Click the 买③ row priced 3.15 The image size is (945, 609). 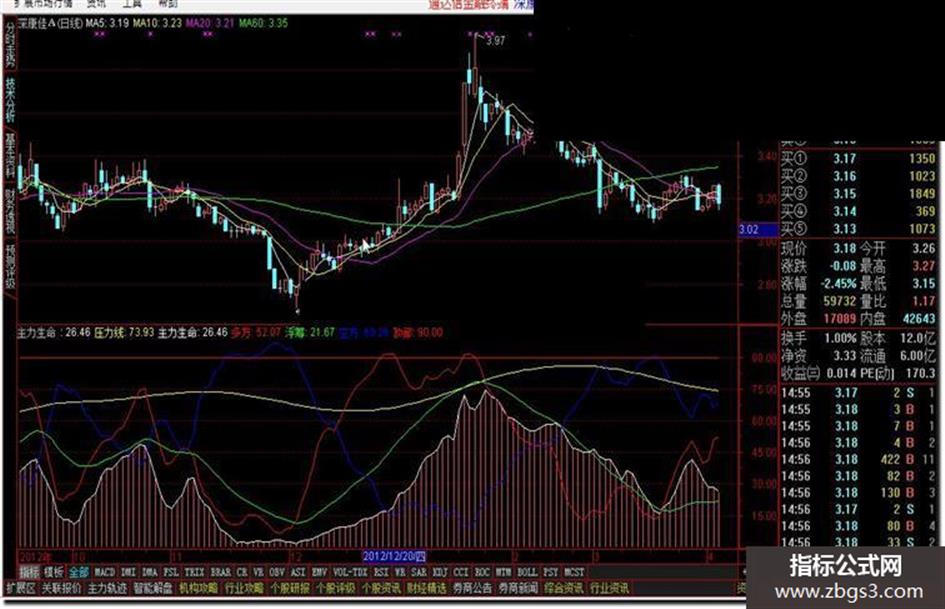[858, 194]
